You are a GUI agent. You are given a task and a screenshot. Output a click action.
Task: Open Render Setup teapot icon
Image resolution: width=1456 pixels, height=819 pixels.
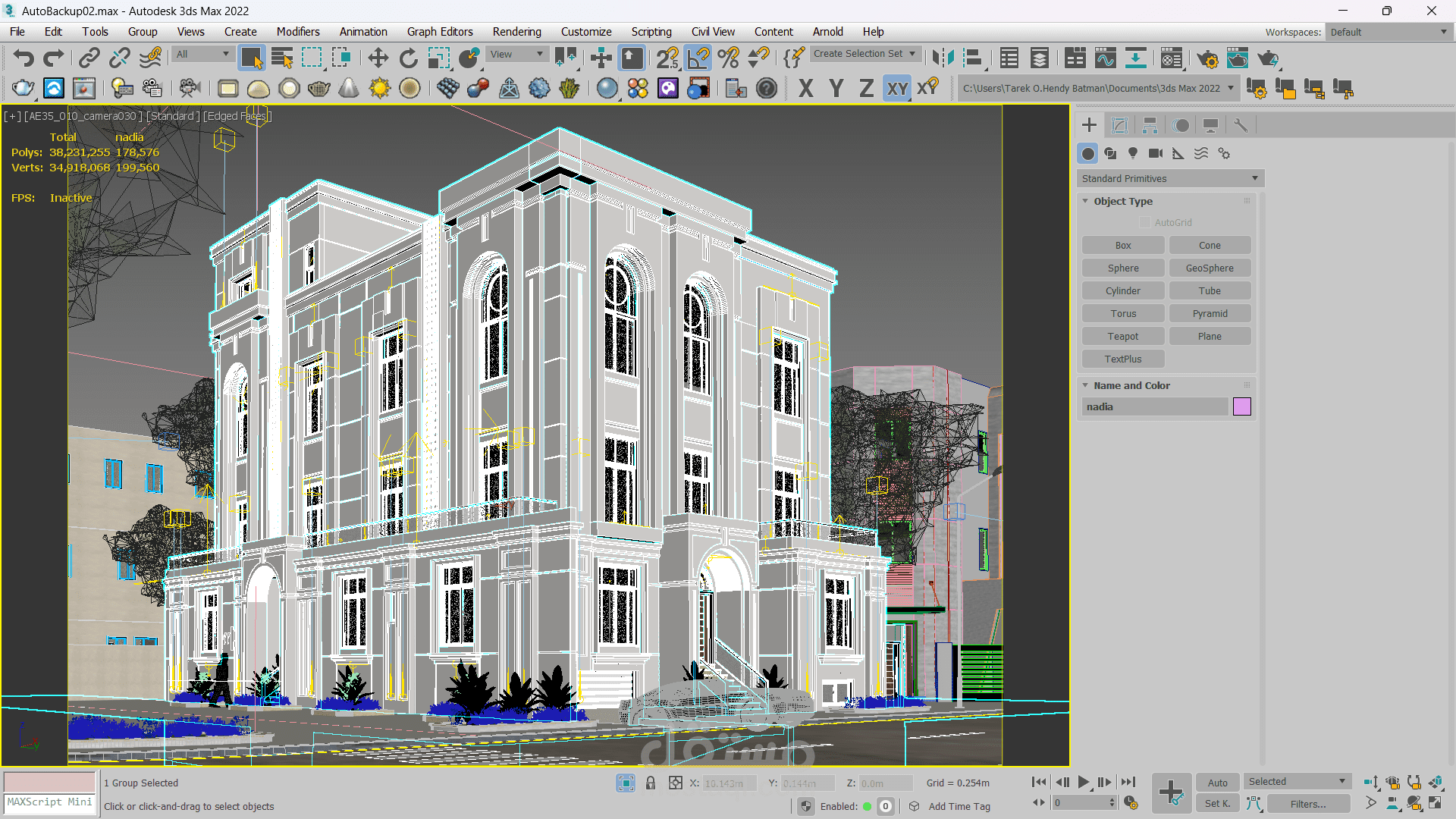[x=1207, y=58]
